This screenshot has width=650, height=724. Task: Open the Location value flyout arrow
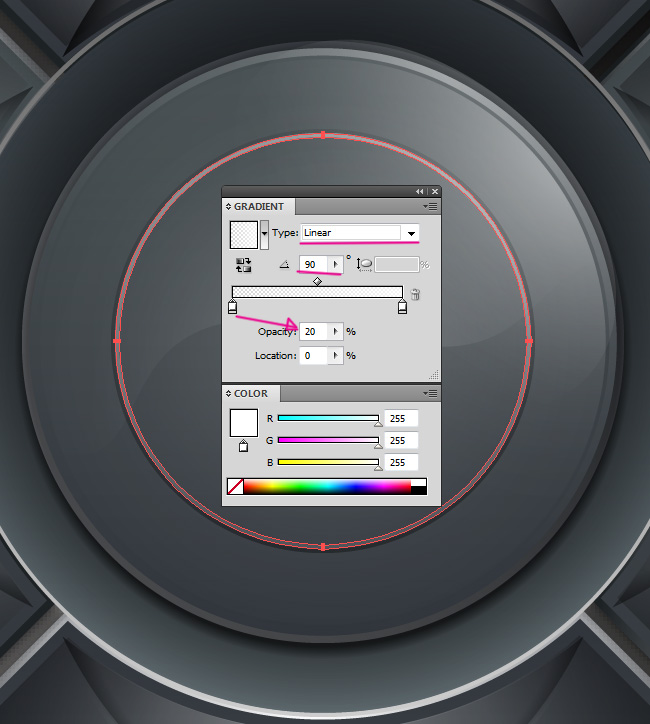(x=335, y=355)
